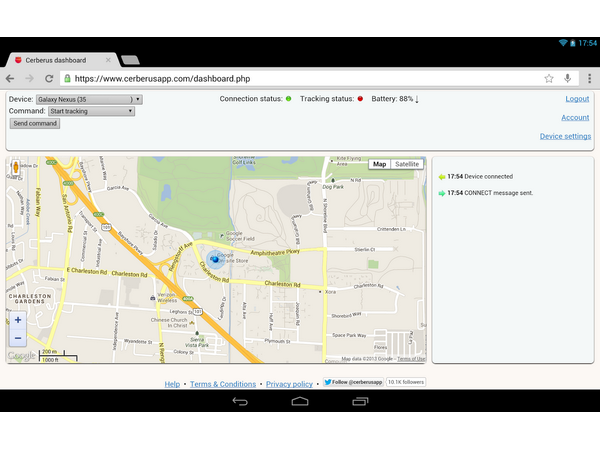Zoom out on the map
The image size is (600, 450).
click(18, 338)
